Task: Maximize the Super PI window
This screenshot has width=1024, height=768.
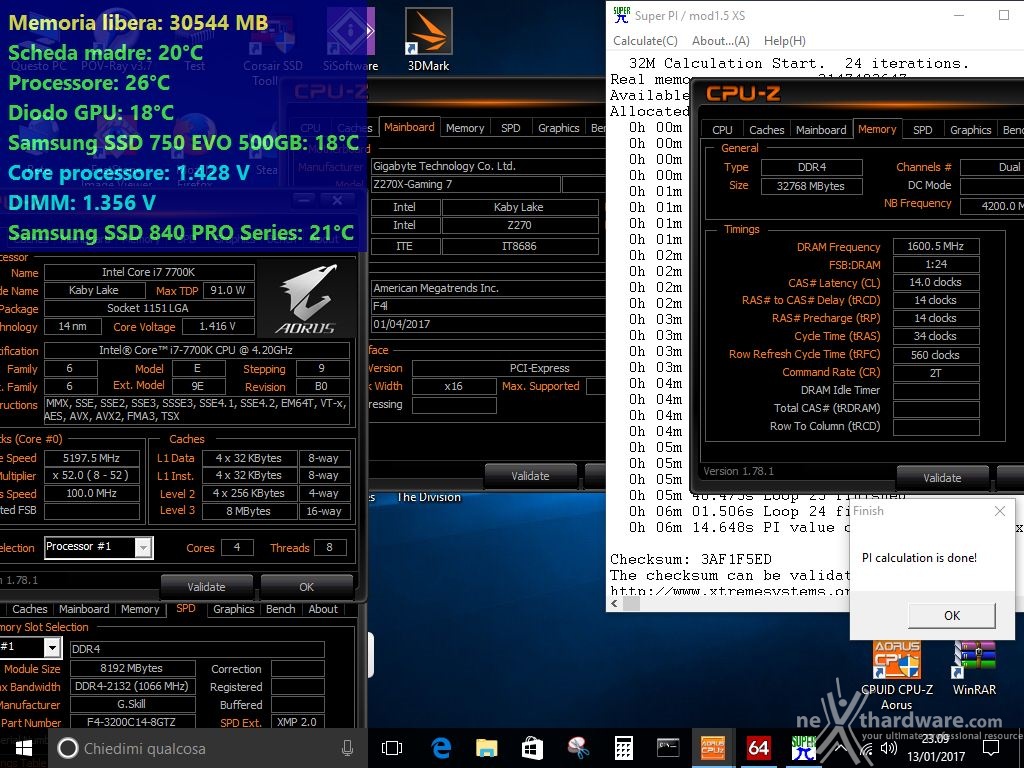Action: pos(1004,16)
